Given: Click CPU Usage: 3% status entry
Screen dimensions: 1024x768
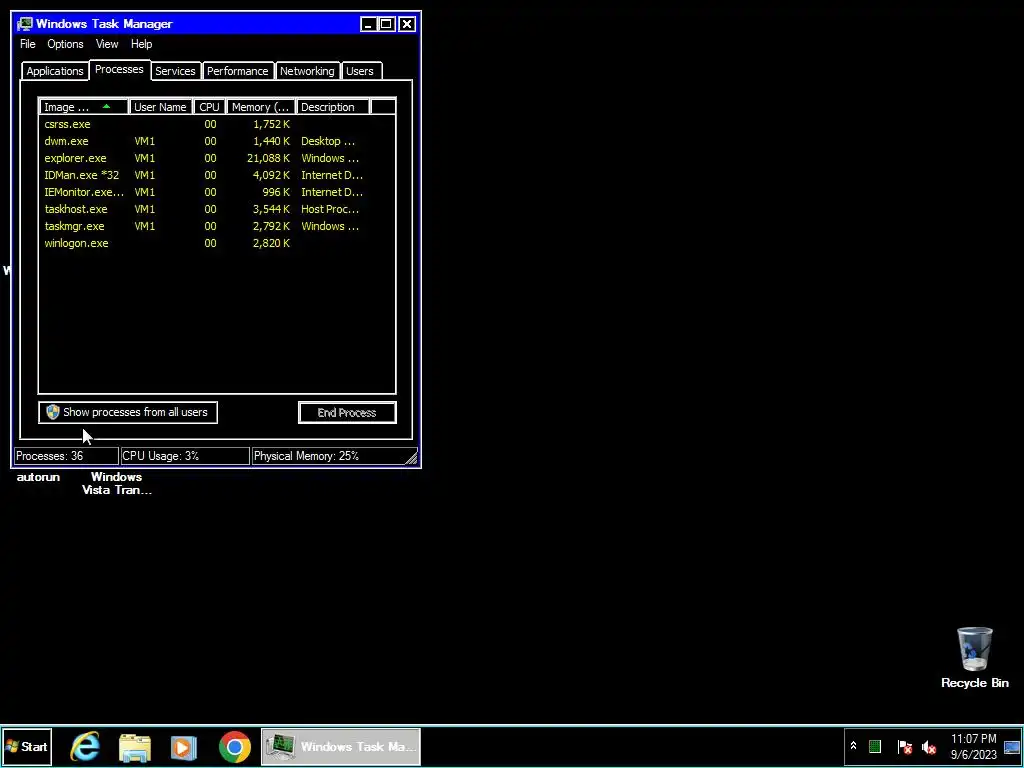Looking at the screenshot, I should pos(185,456).
